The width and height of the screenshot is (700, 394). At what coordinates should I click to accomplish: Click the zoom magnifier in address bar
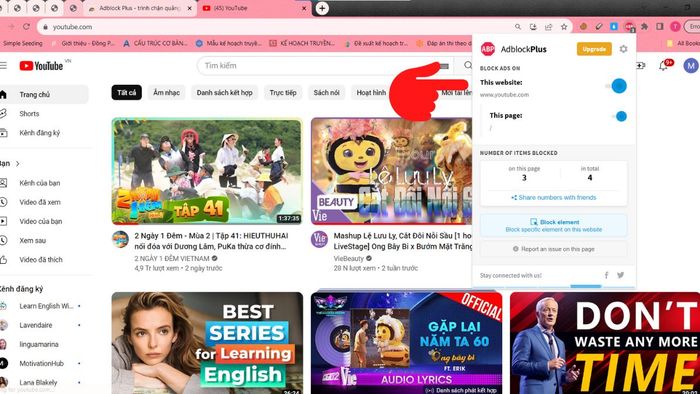(518, 27)
